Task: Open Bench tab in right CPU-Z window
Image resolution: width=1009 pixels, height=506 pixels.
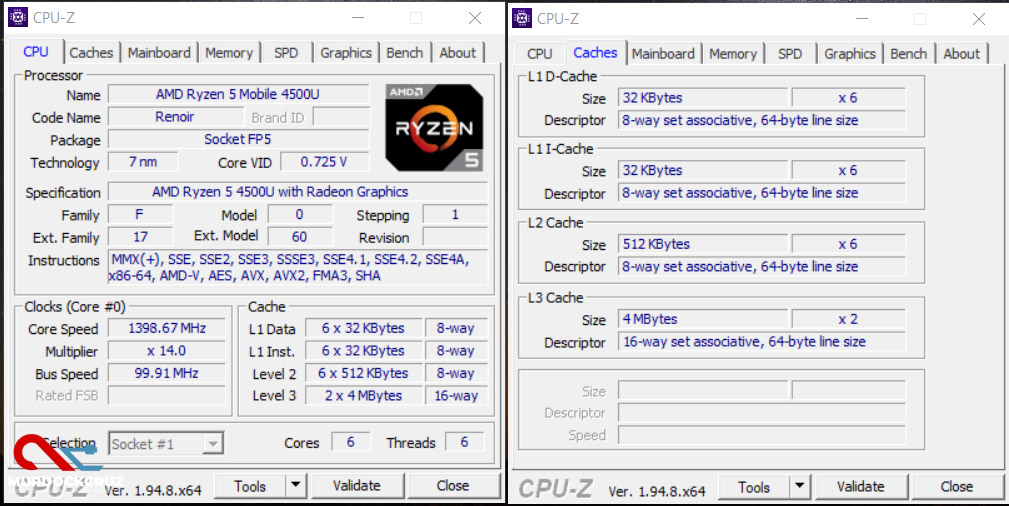Action: [909, 53]
